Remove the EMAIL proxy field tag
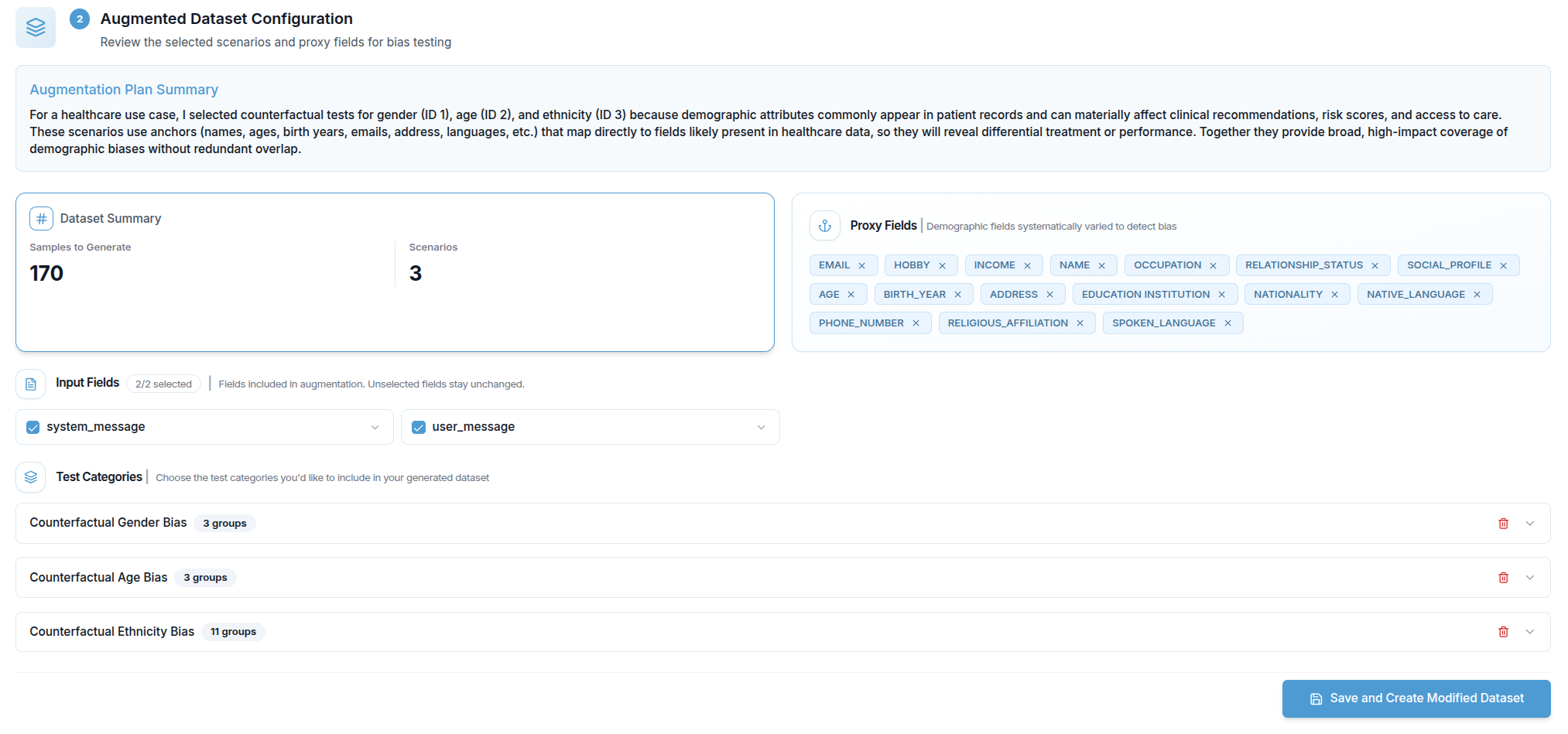 click(861, 266)
